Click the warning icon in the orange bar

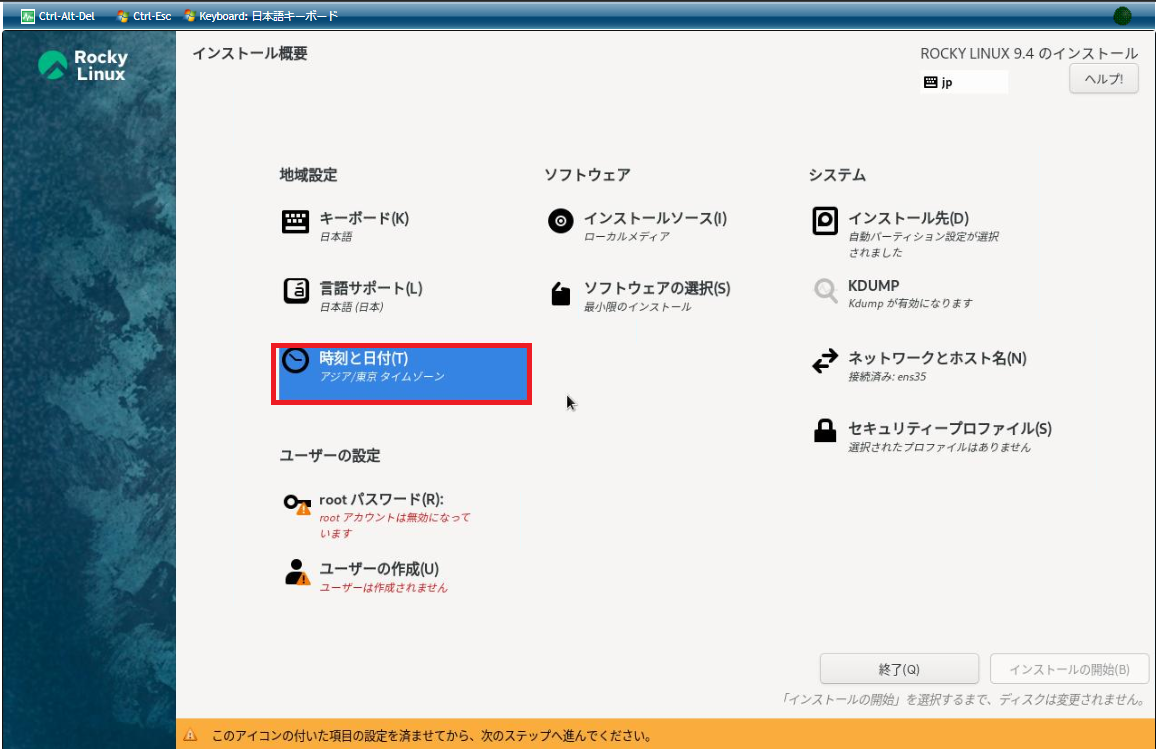(190, 736)
